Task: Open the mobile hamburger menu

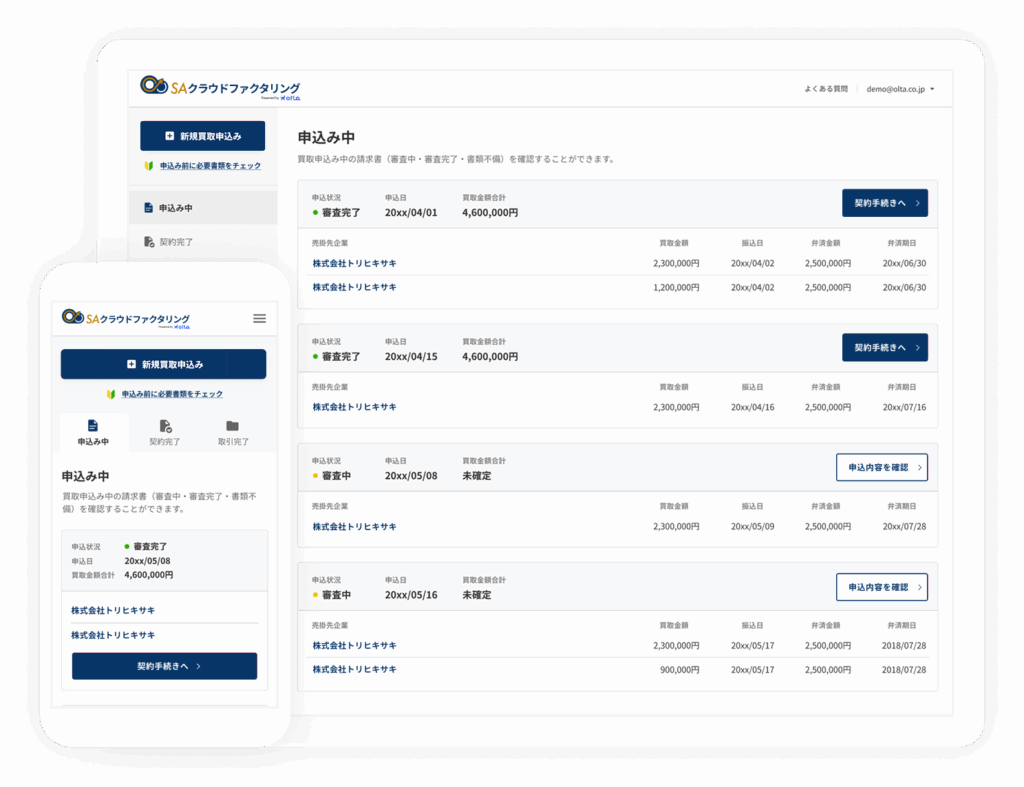Action: coord(259,319)
